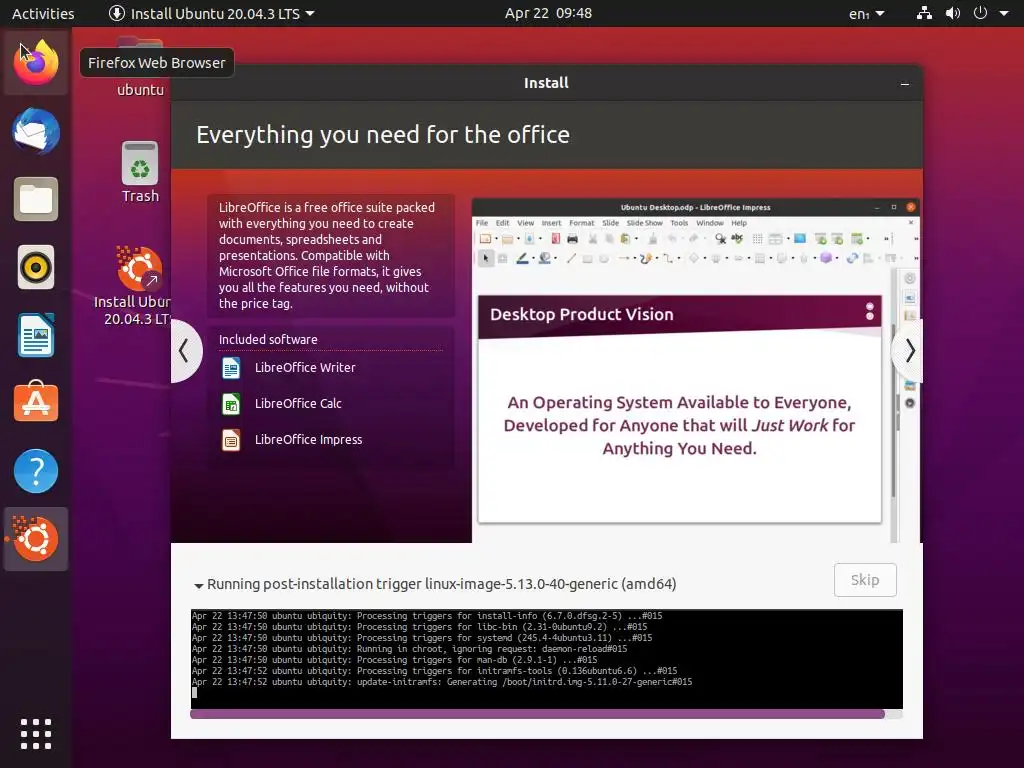This screenshot has height=768, width=1024.
Task: Select Install Ubuntu 20.04.3 LTS desktop icon
Action: [x=138, y=285]
